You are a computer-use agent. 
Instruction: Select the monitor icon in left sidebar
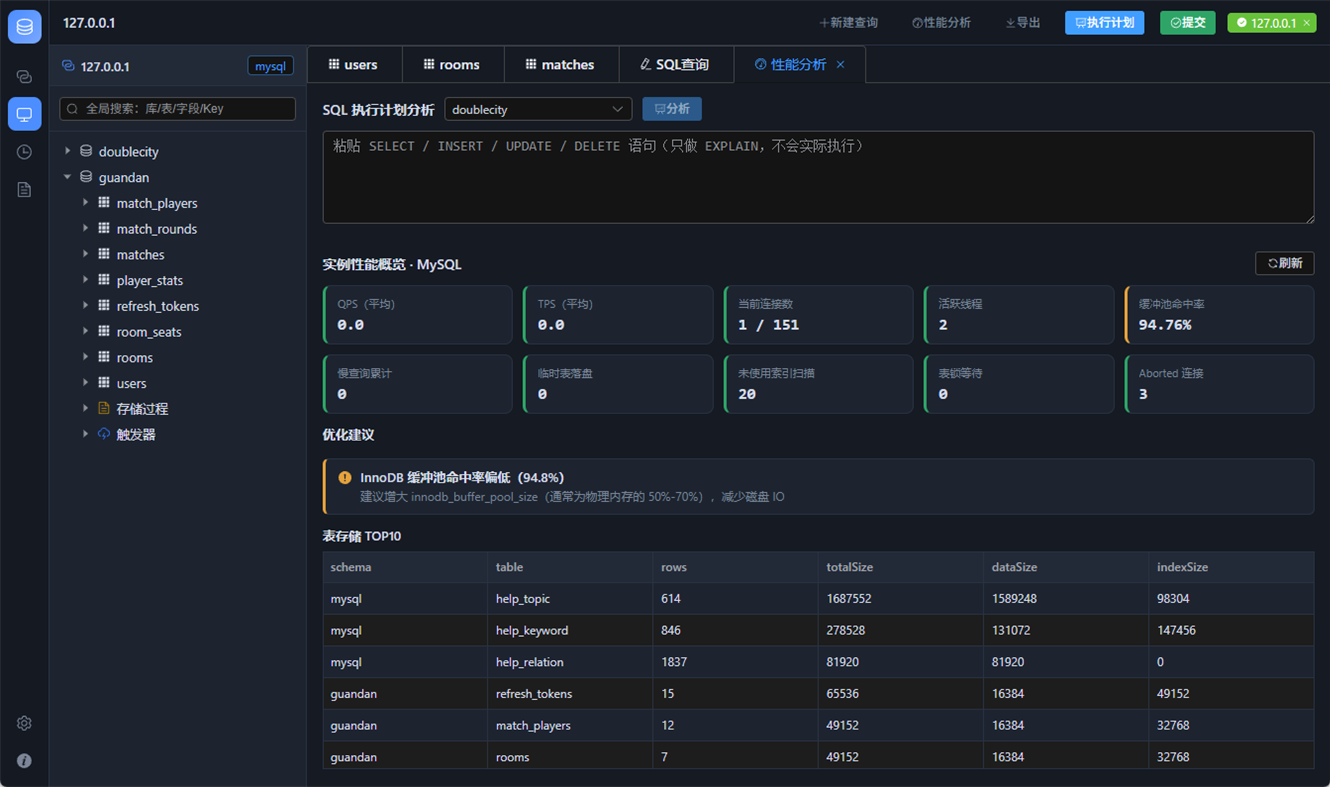(24, 114)
